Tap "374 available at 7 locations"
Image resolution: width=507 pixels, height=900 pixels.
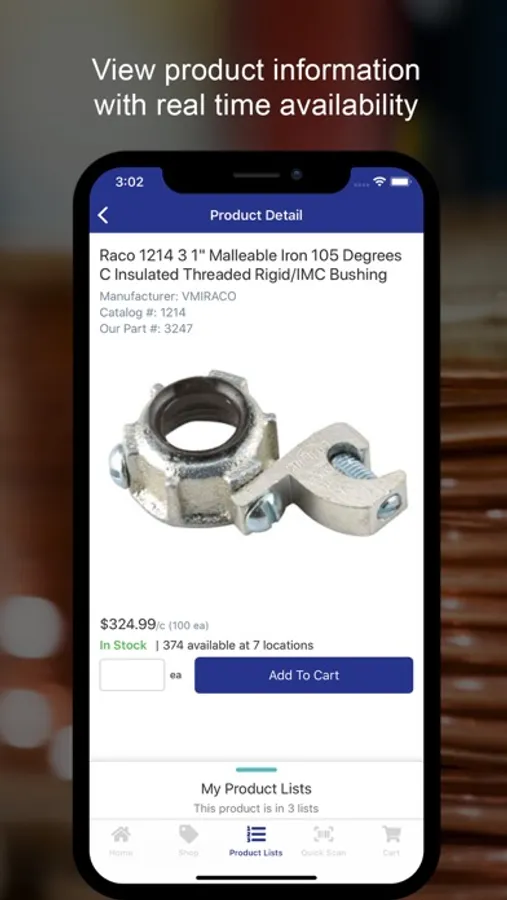click(x=238, y=645)
